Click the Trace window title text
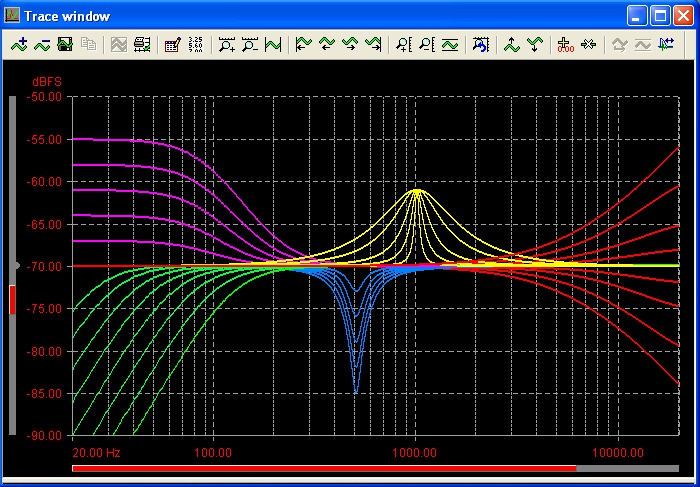 [x=67, y=17]
